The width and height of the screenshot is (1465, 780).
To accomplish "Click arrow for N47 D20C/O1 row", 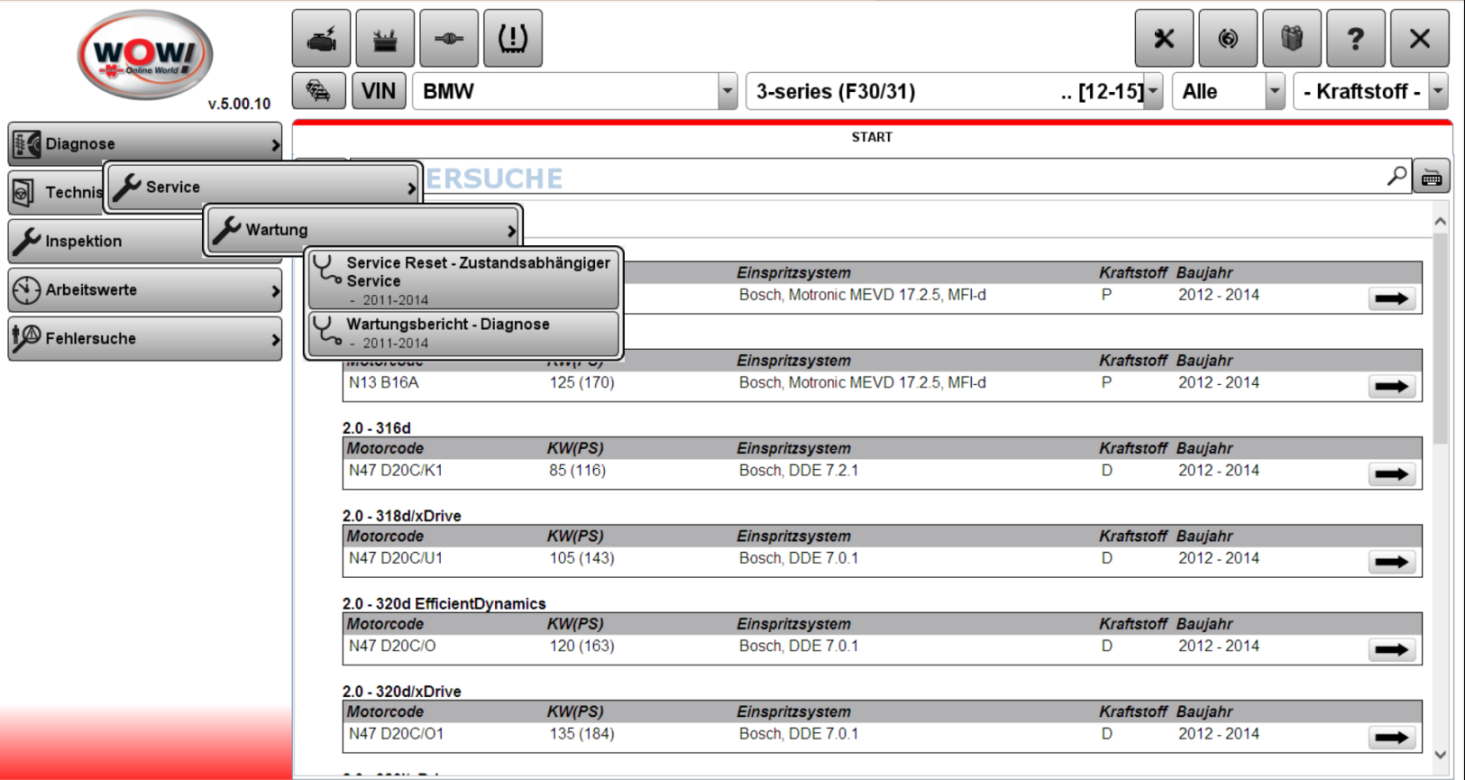I will pos(1391,739).
